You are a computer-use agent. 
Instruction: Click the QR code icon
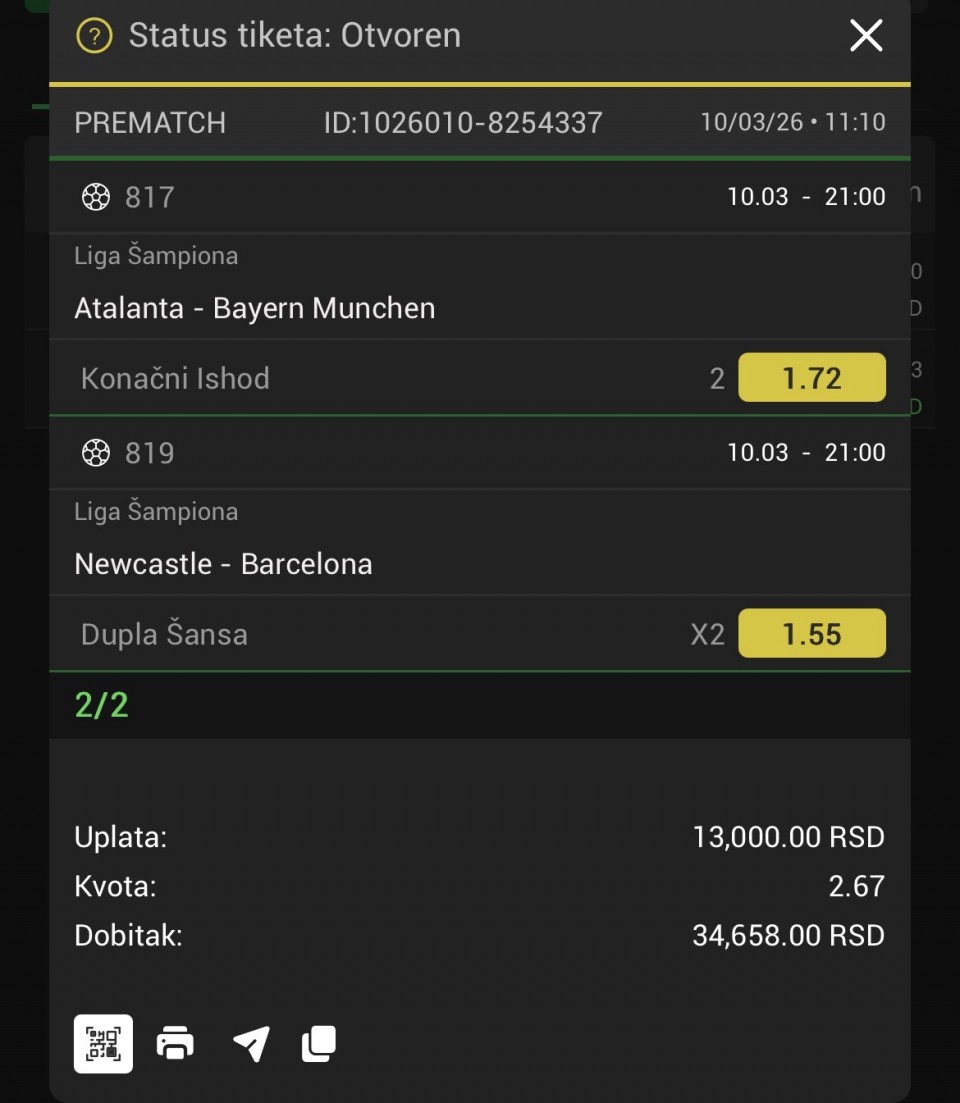(103, 1044)
